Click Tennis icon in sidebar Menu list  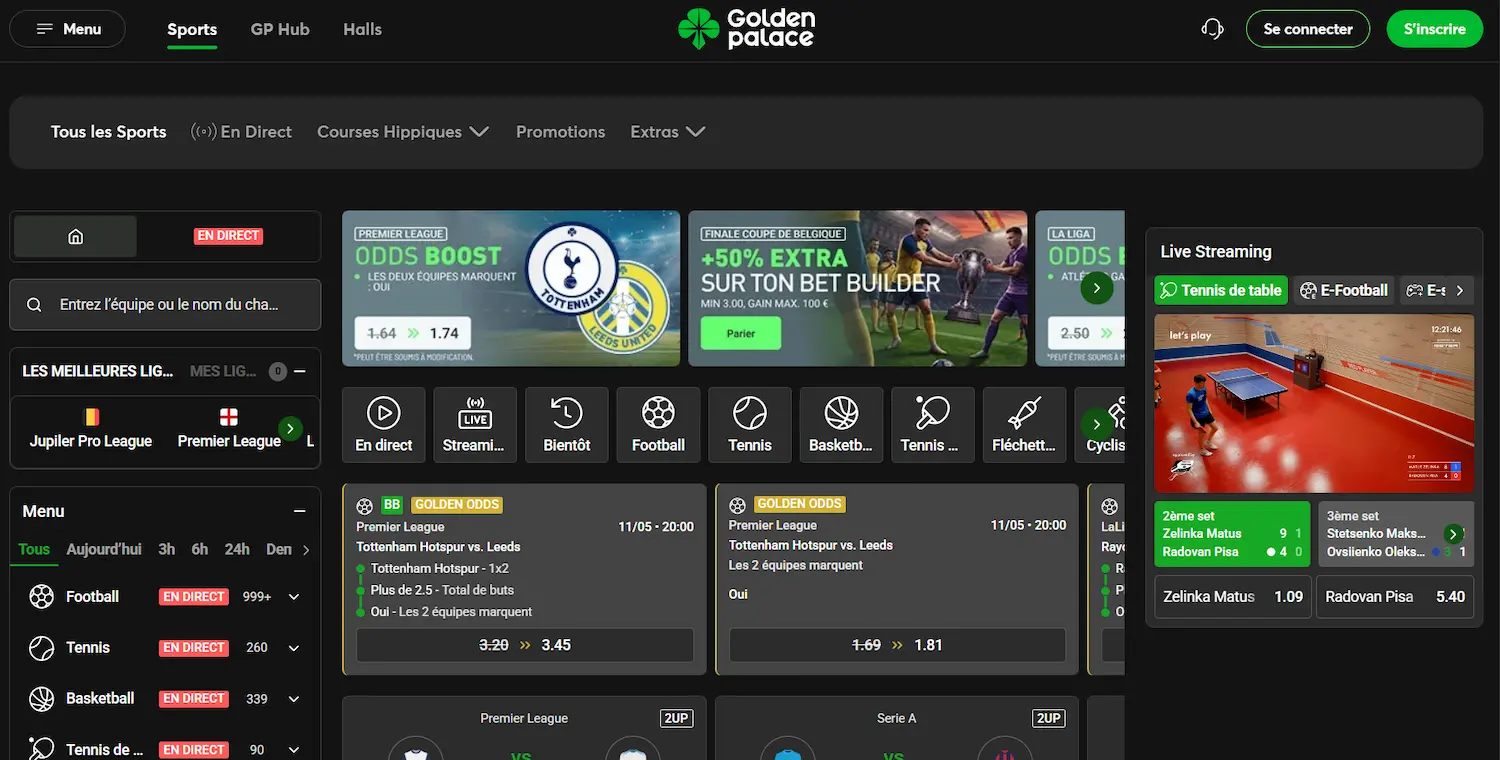(x=42, y=648)
